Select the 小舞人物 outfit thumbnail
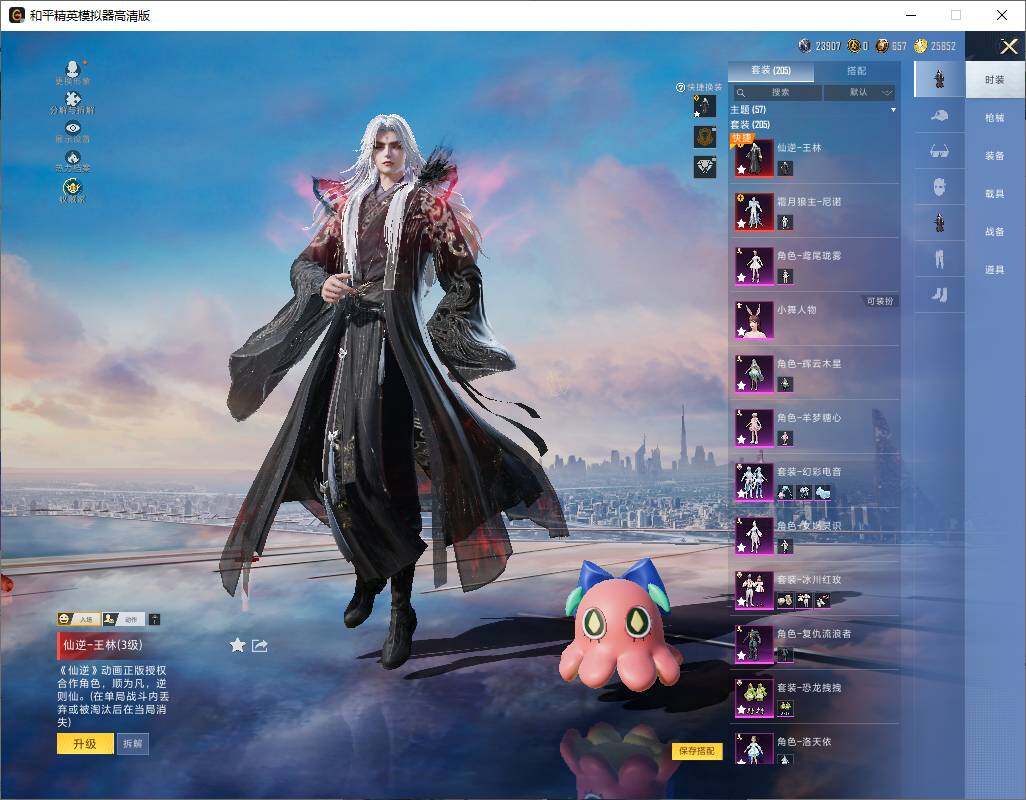This screenshot has width=1026, height=800. tap(754, 319)
